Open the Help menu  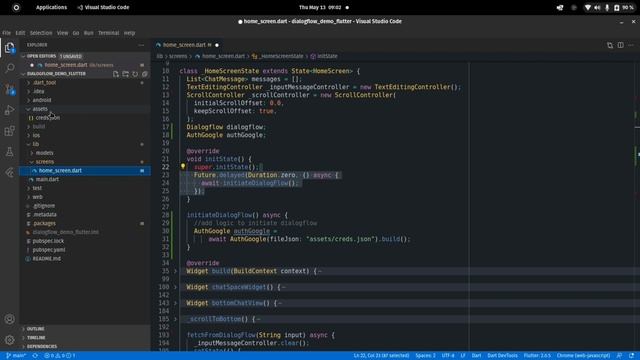tap(129, 33)
